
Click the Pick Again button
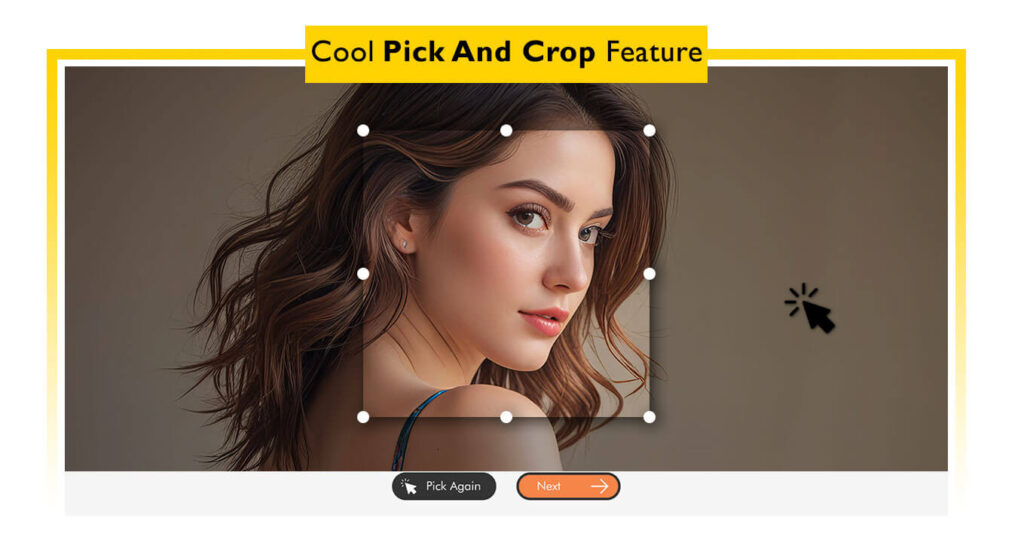(x=444, y=487)
